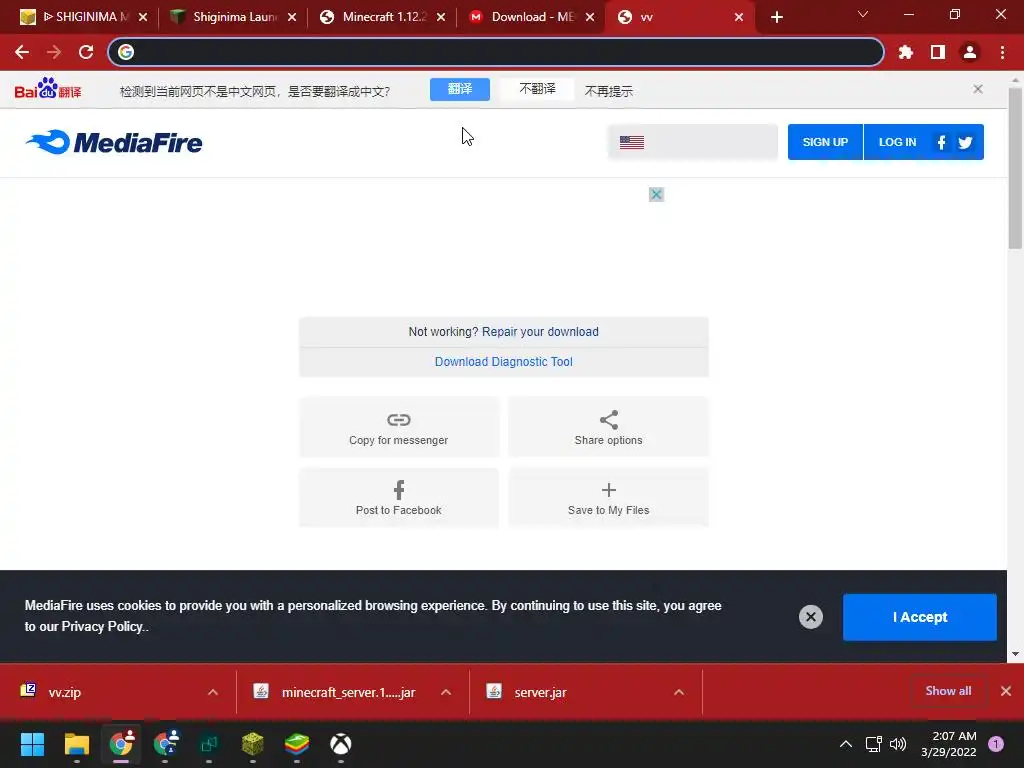
Task: Click the MediaFire logo
Action: [114, 142]
